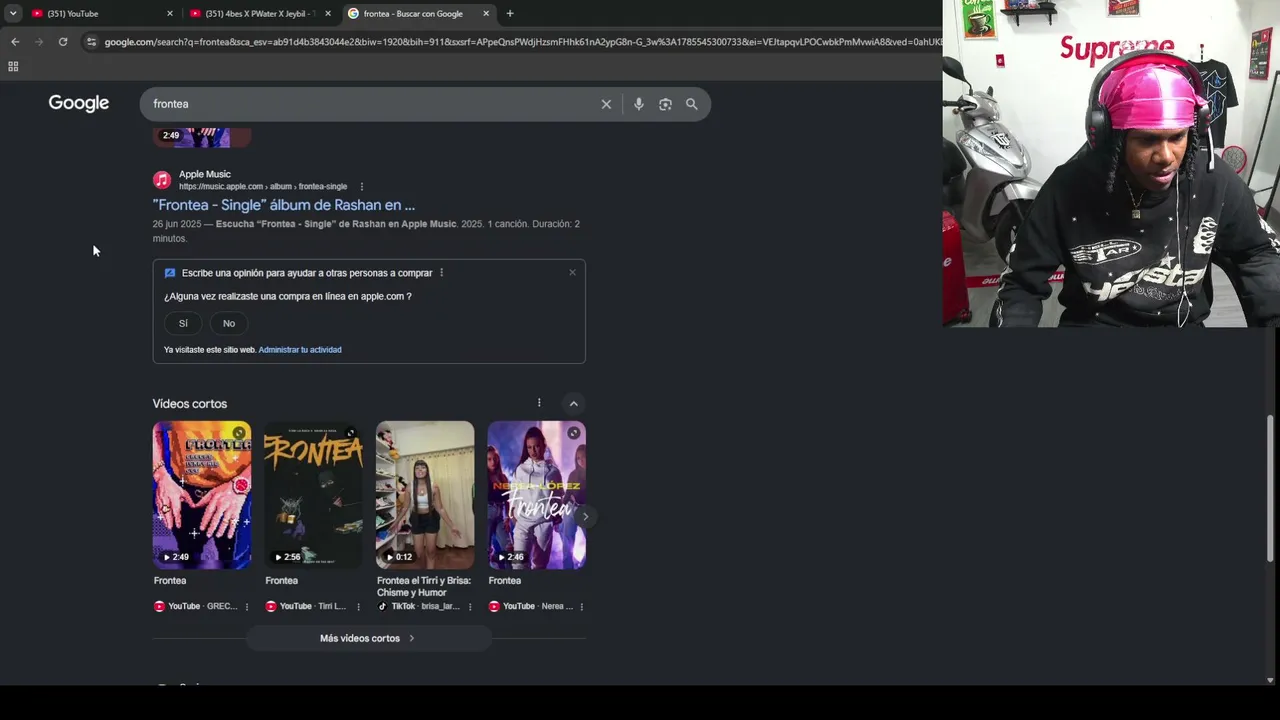
Task: Answer Sí to the apple.com purchase question
Action: [183, 323]
